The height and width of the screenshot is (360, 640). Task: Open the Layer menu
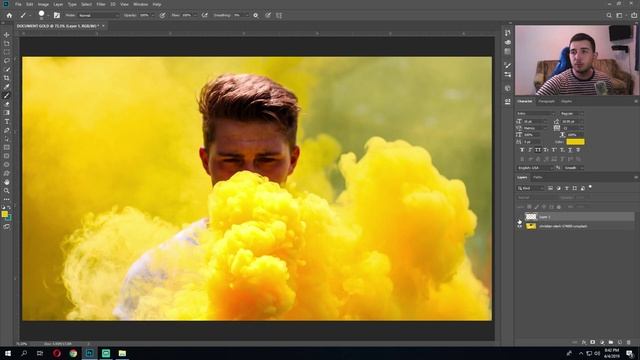coord(58,4)
